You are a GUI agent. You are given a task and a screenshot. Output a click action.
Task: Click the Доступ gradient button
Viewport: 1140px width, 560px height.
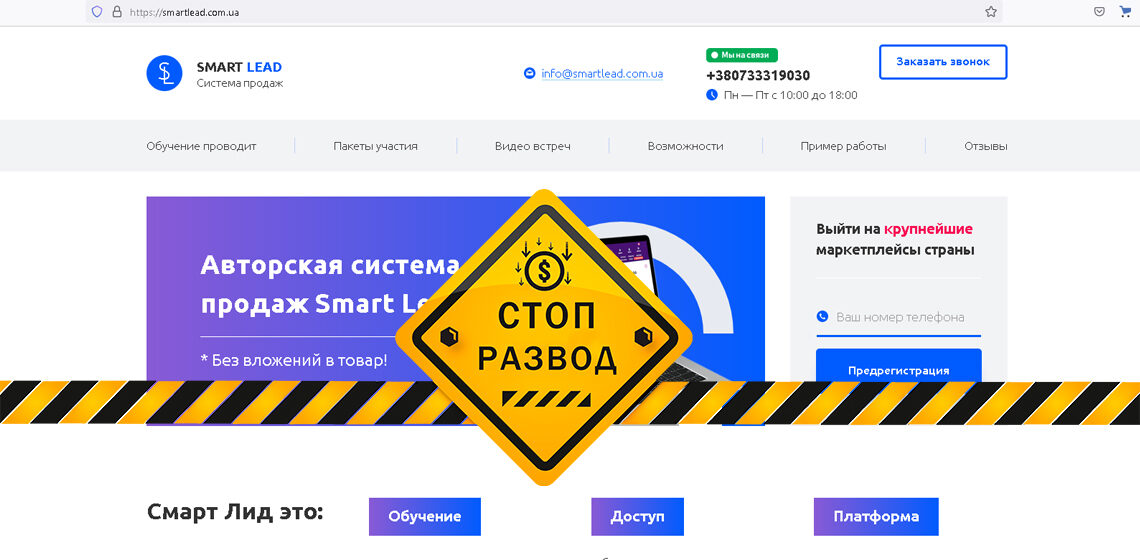tap(638, 516)
